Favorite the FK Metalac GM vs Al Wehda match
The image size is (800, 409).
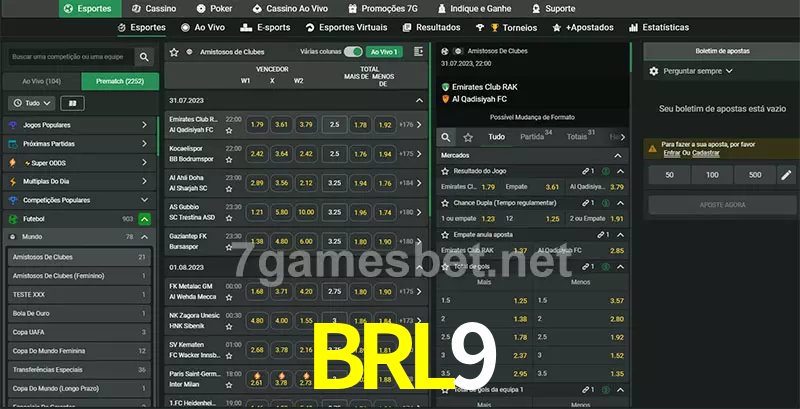[x=229, y=297]
